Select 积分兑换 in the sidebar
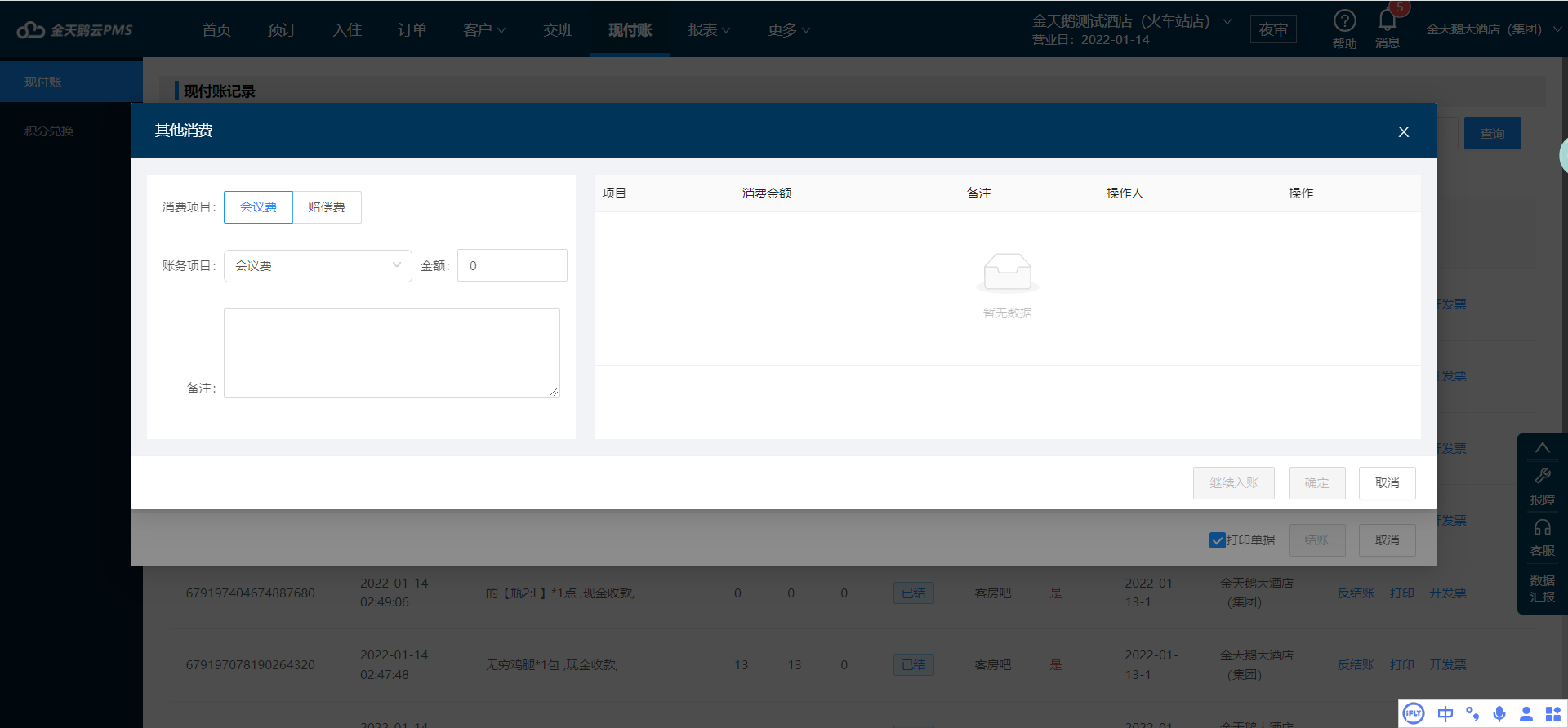Screen dimensions: 1568x728 (49, 131)
